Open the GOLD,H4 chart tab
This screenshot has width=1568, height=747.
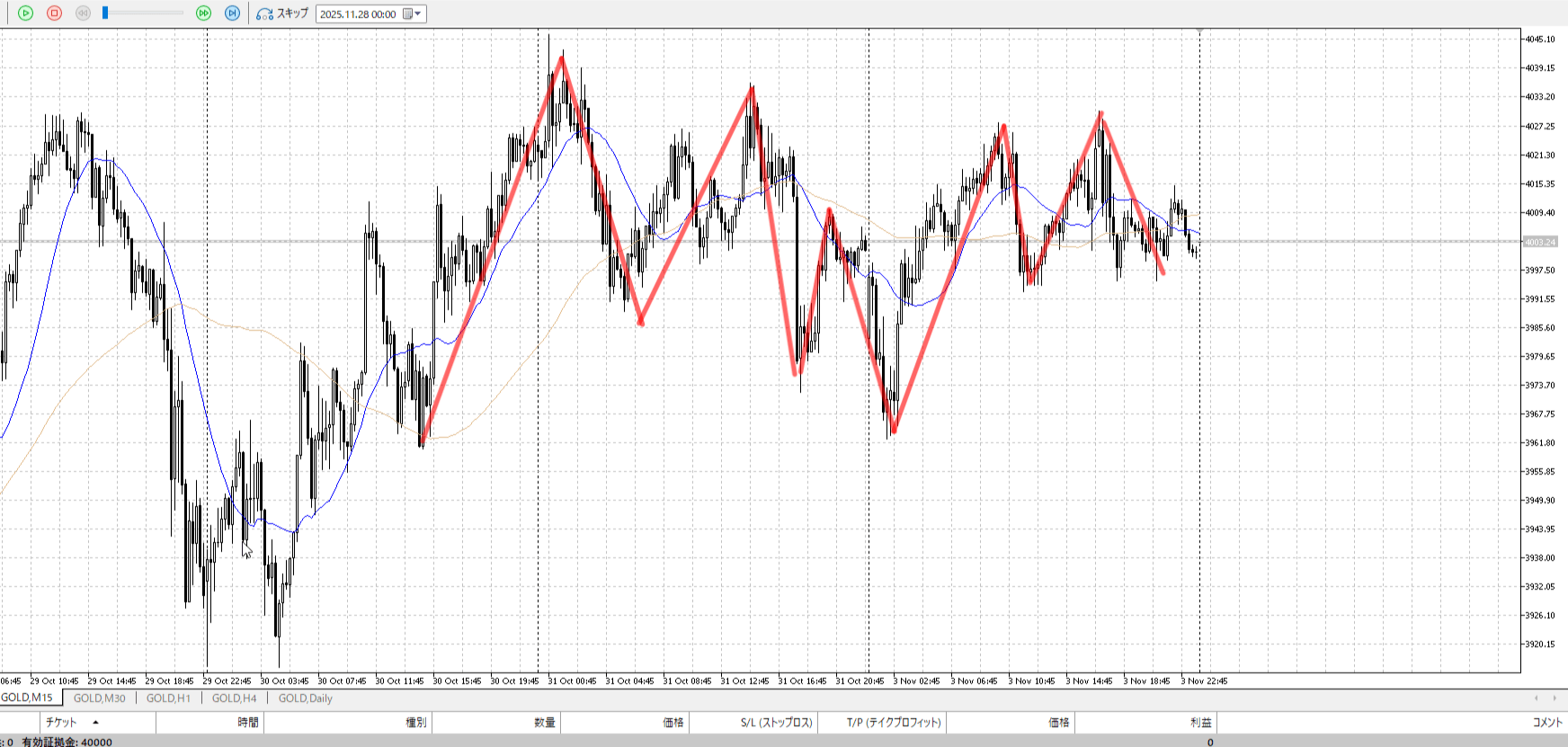[x=234, y=698]
